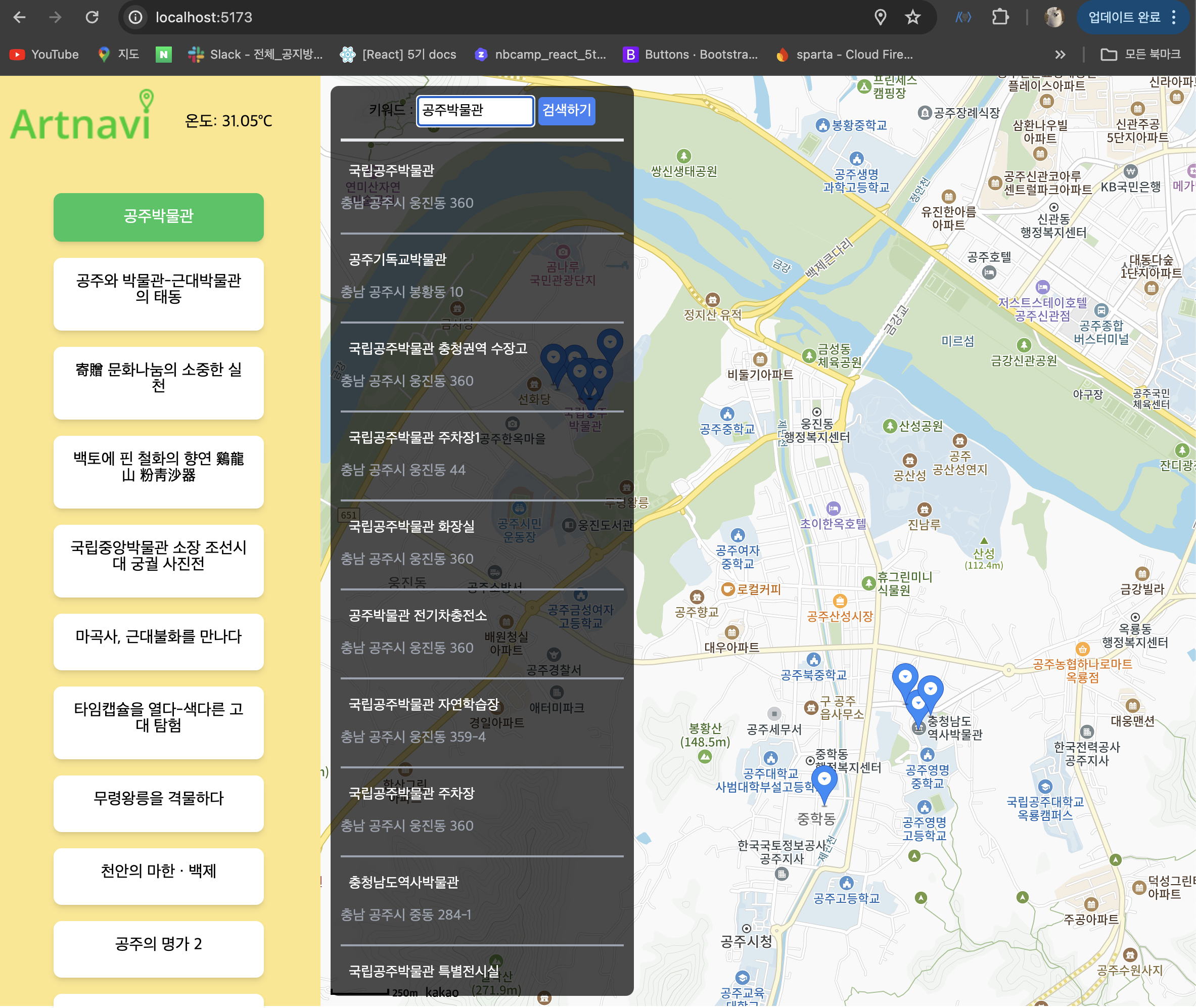The image size is (1196, 1008).
Task: Click the bookmark star icon
Action: (912, 17)
